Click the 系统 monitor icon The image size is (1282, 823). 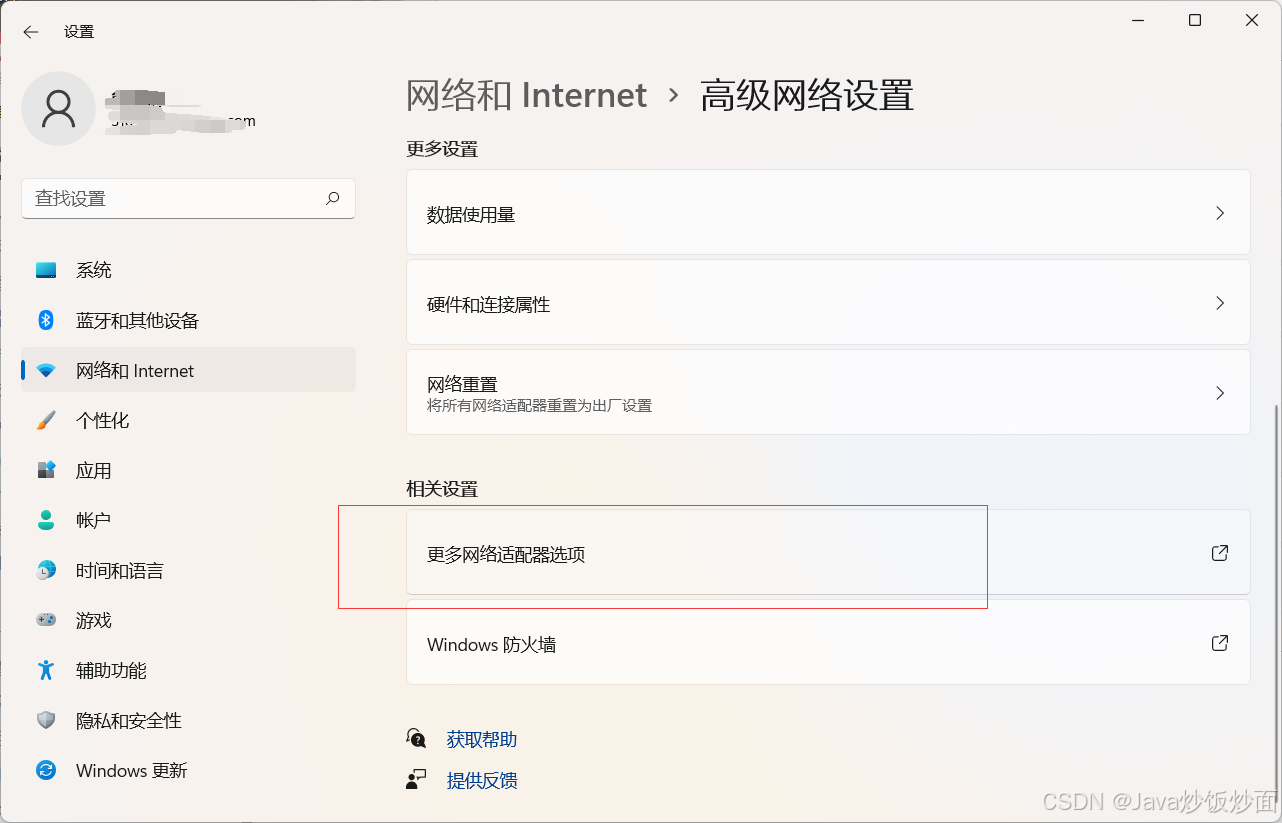(46, 270)
